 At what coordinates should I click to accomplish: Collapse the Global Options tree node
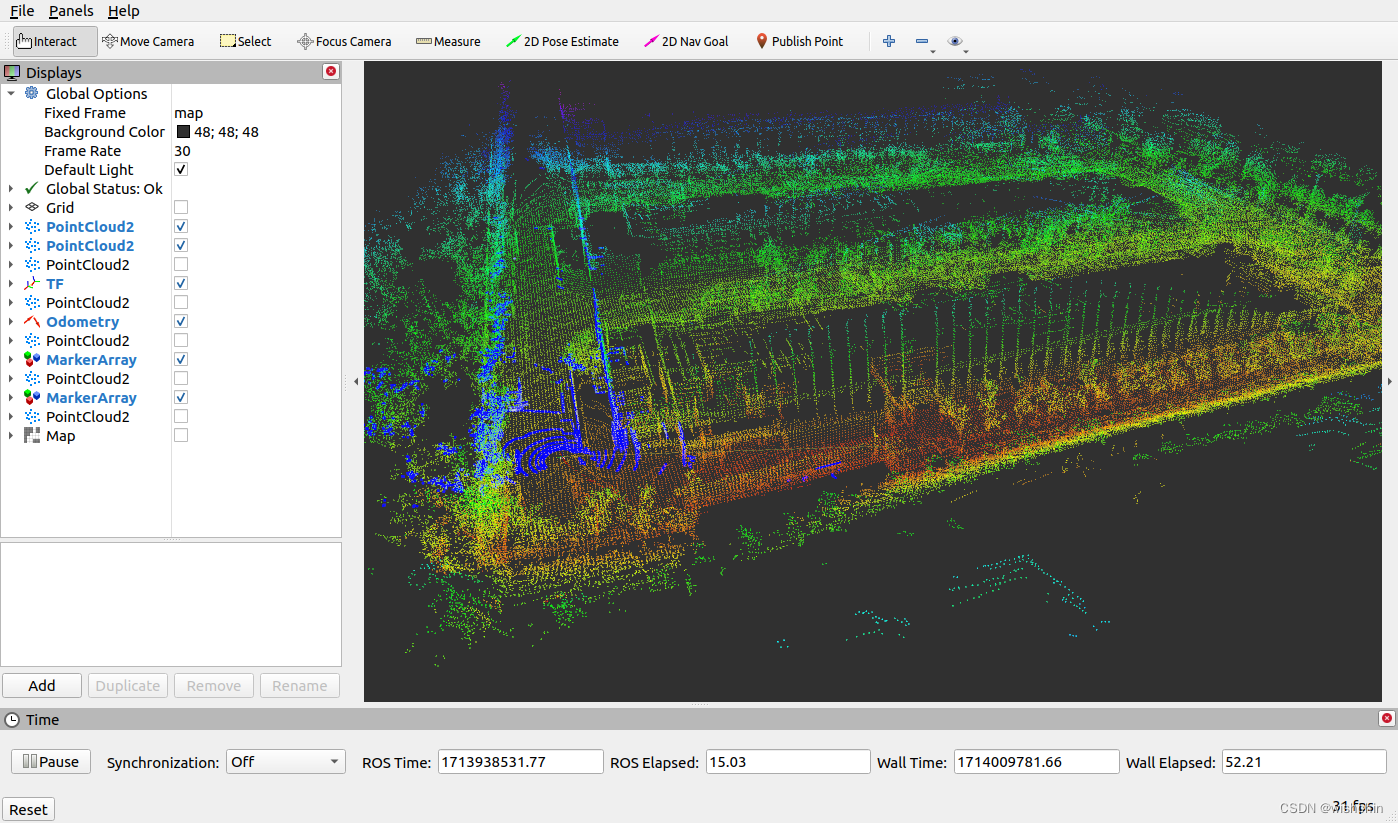pos(11,93)
